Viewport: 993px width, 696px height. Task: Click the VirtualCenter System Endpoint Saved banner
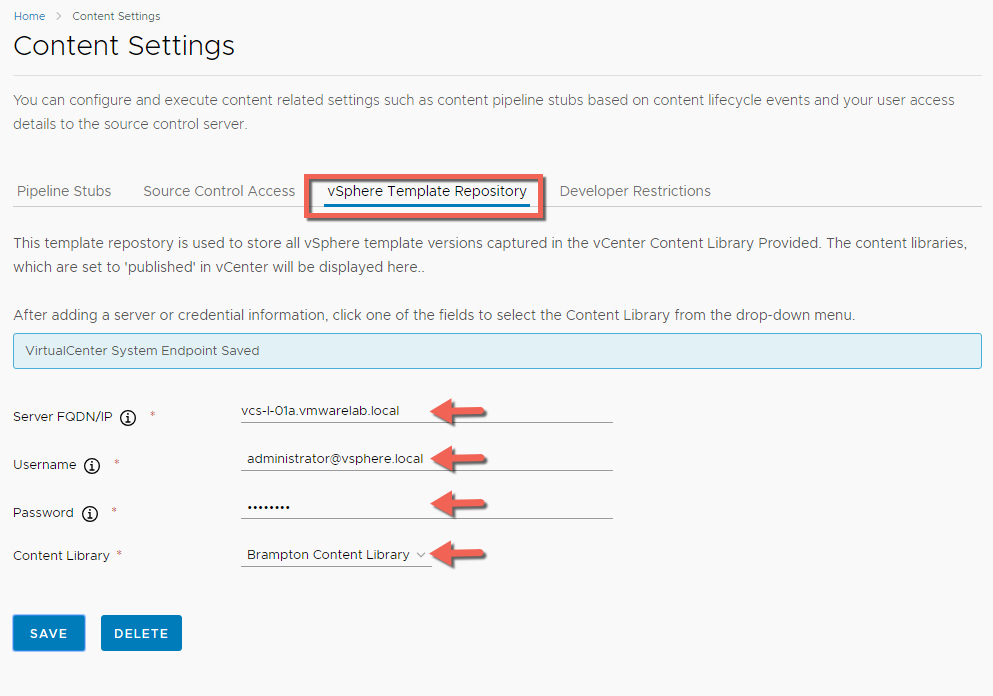point(497,351)
